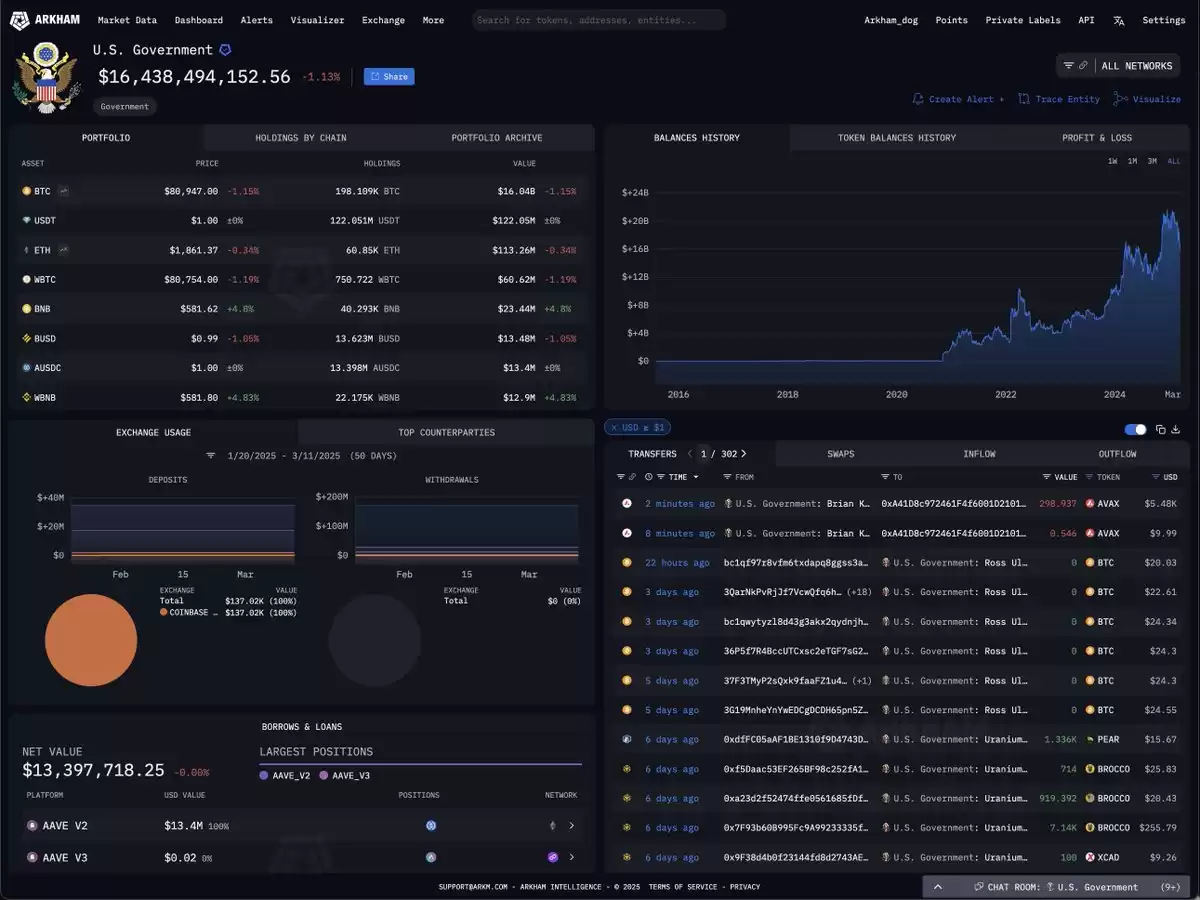Click the orange Coinbase legend dot

(x=164, y=612)
